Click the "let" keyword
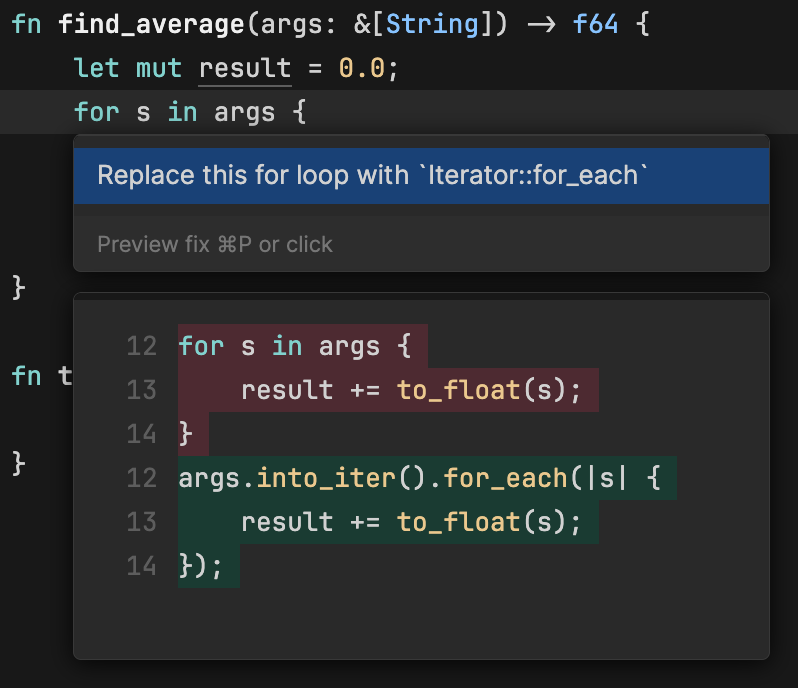798x688 pixels. coord(97,68)
